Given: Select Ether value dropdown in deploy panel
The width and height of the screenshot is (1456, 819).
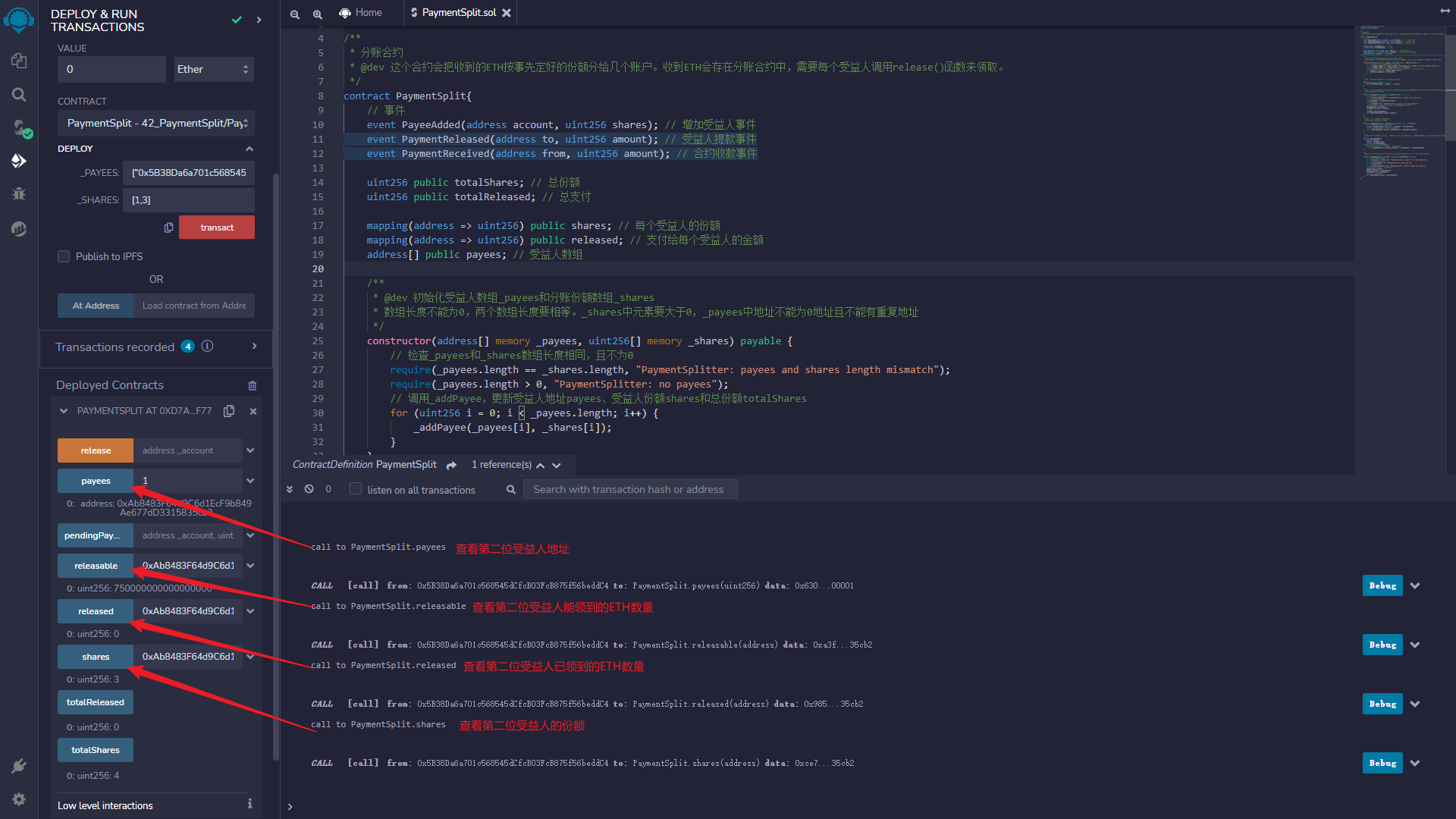Looking at the screenshot, I should tap(212, 68).
